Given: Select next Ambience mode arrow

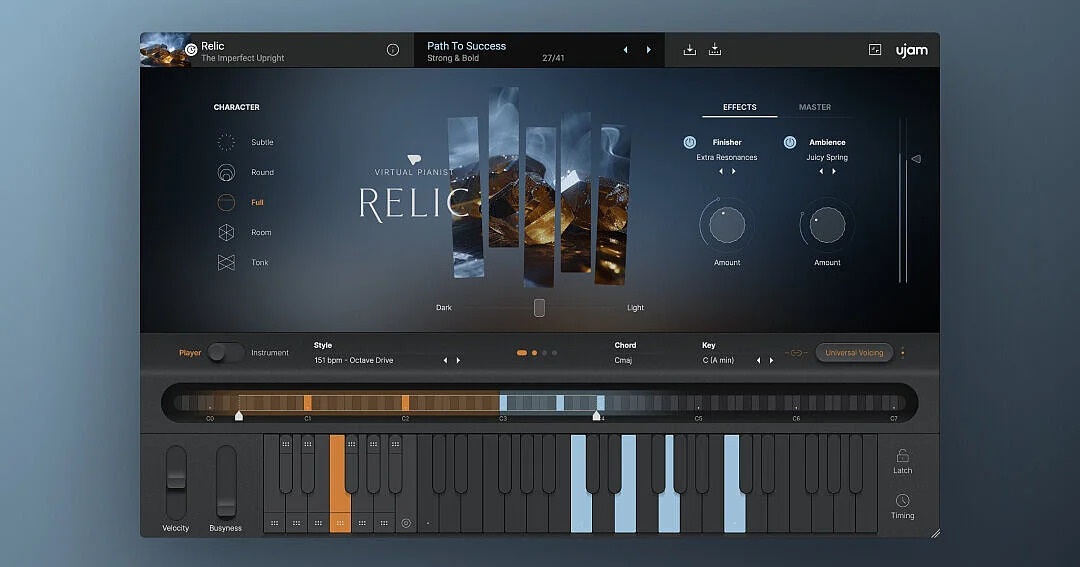Looking at the screenshot, I should click(x=834, y=172).
